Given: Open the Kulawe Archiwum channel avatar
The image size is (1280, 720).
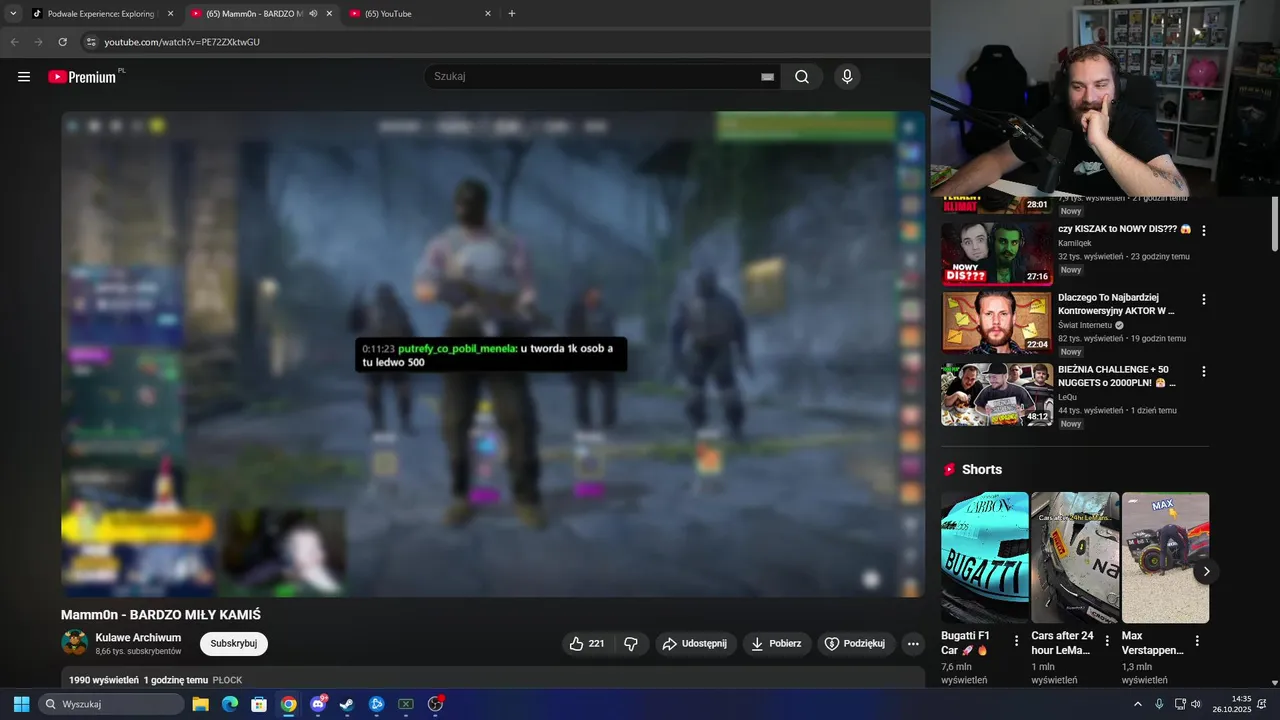Looking at the screenshot, I should [x=74, y=643].
